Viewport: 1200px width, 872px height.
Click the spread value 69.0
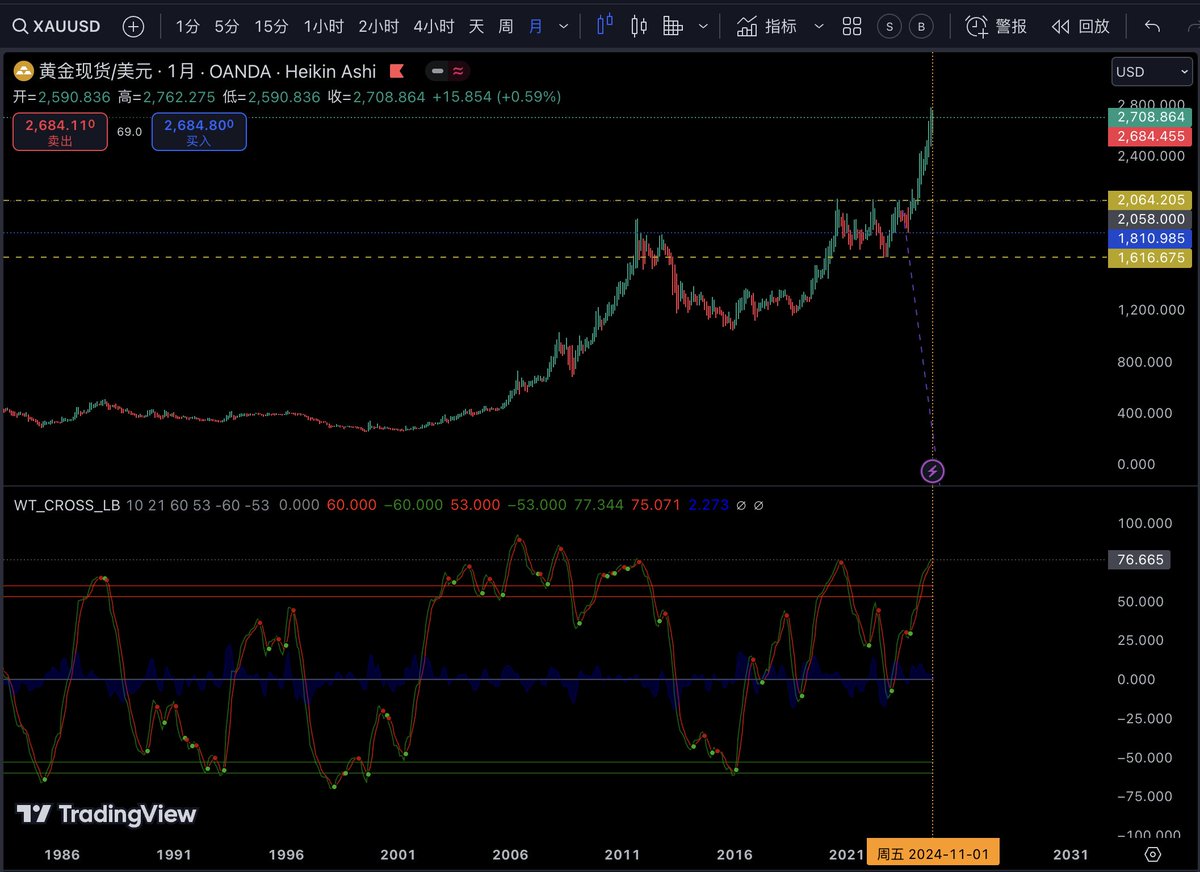(129, 132)
